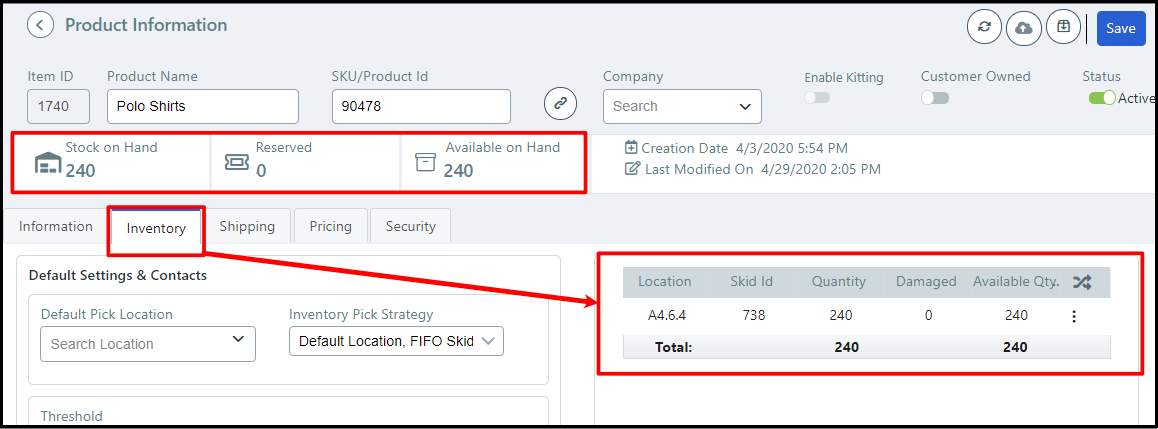
Task: Click the SKU/Product Id text field
Action: click(421, 106)
